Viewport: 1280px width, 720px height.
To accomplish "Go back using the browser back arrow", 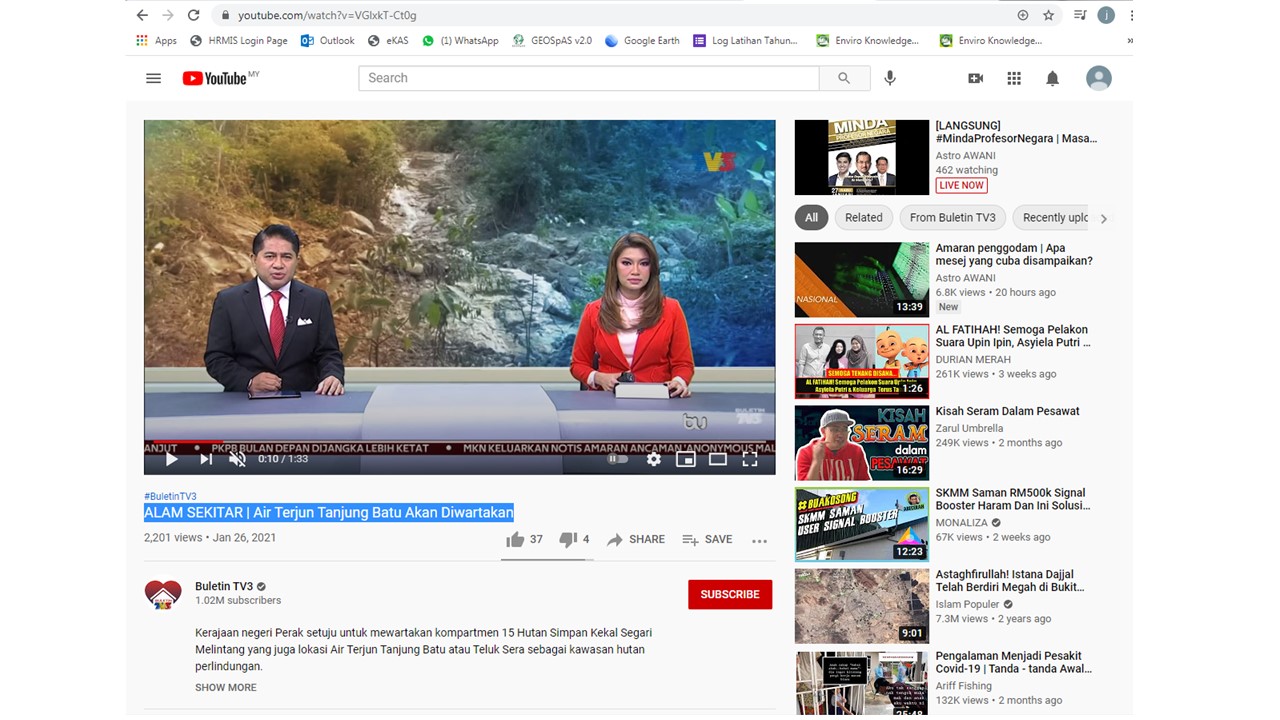I will [142, 15].
